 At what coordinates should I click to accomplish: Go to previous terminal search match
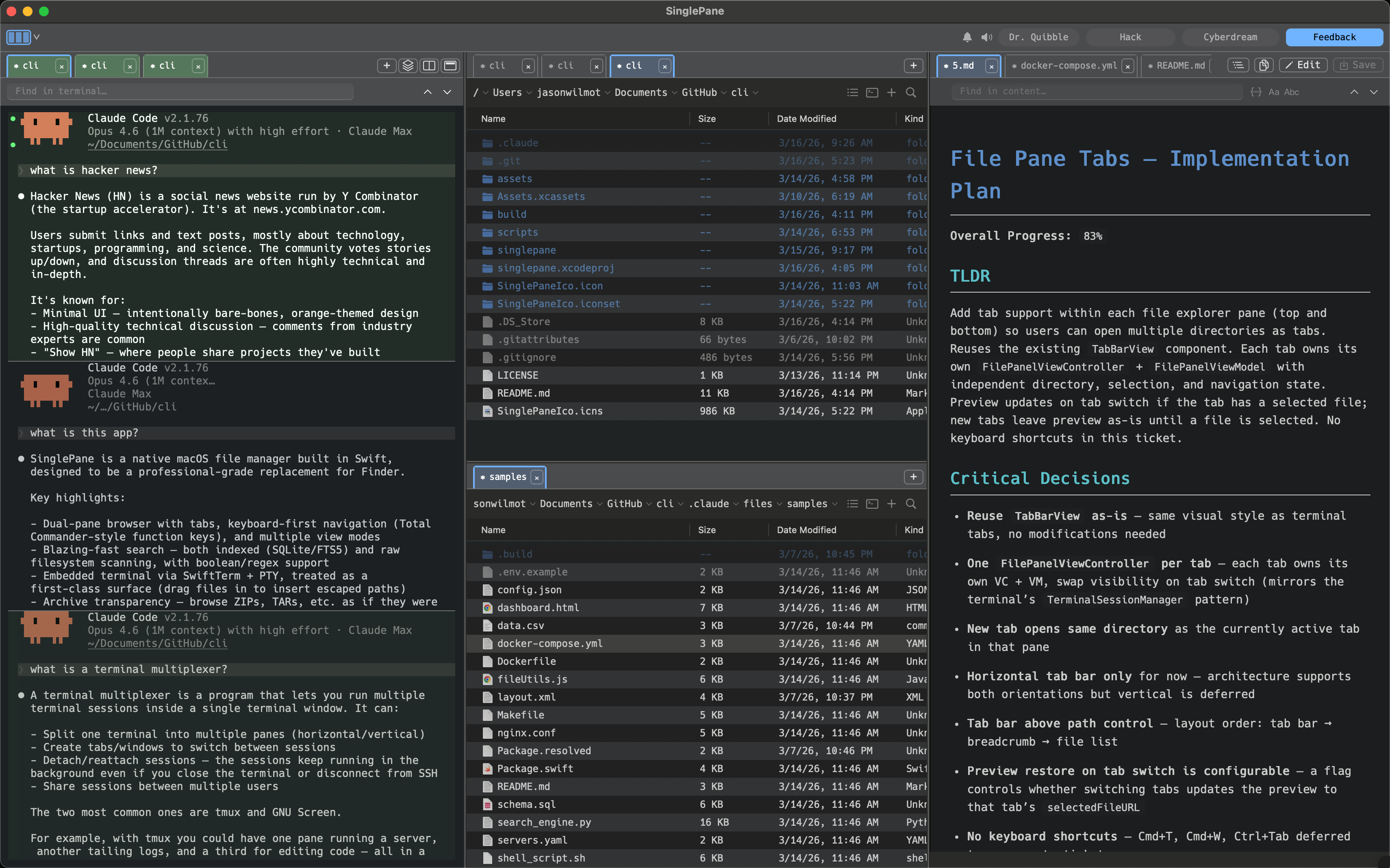pyautogui.click(x=427, y=92)
